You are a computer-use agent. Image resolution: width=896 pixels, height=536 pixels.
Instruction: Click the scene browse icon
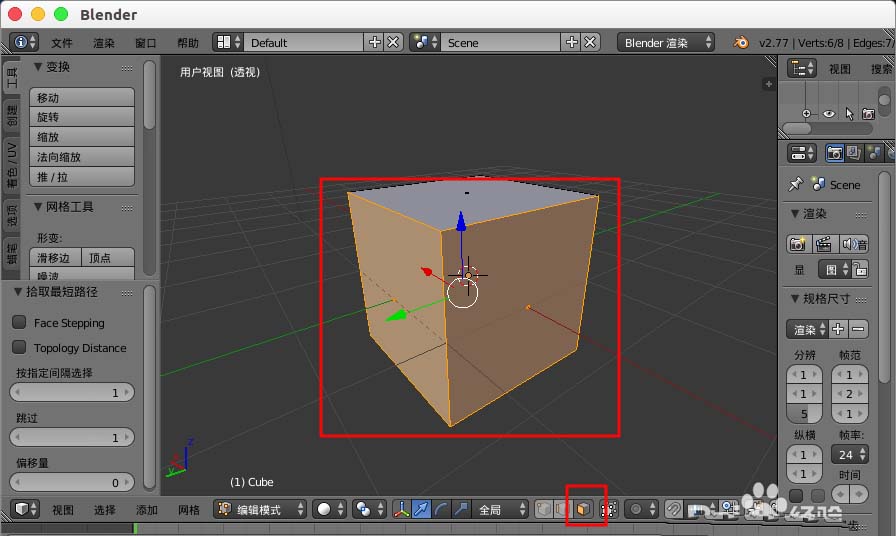426,42
